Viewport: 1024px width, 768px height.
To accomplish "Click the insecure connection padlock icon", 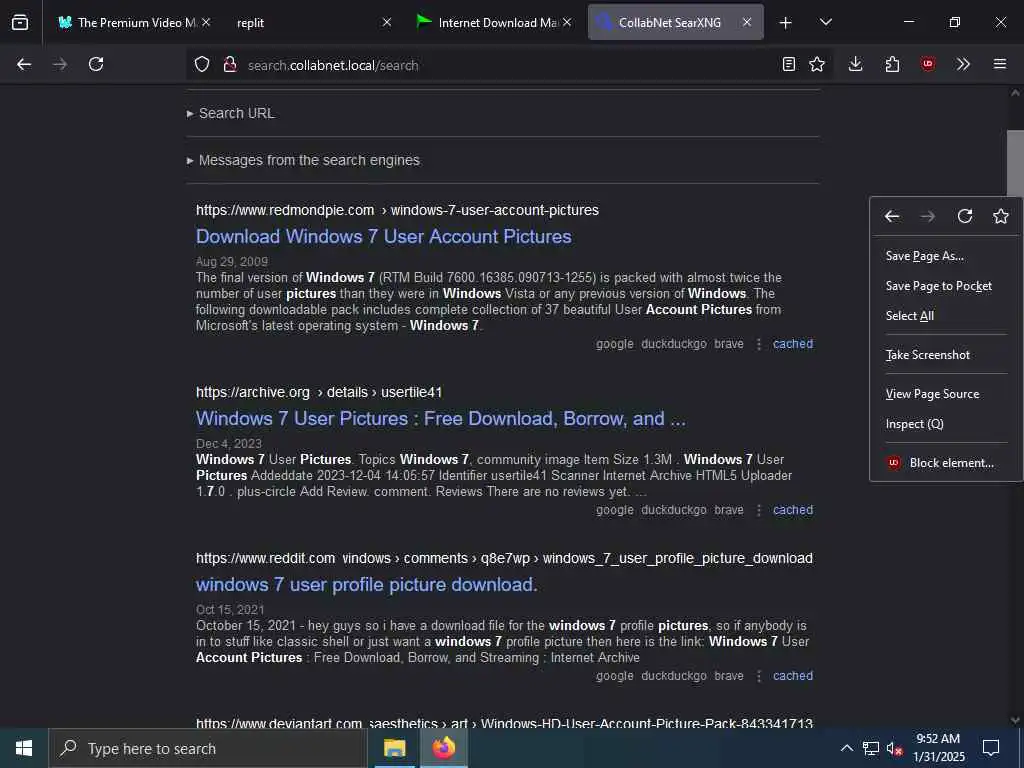I will [230, 64].
